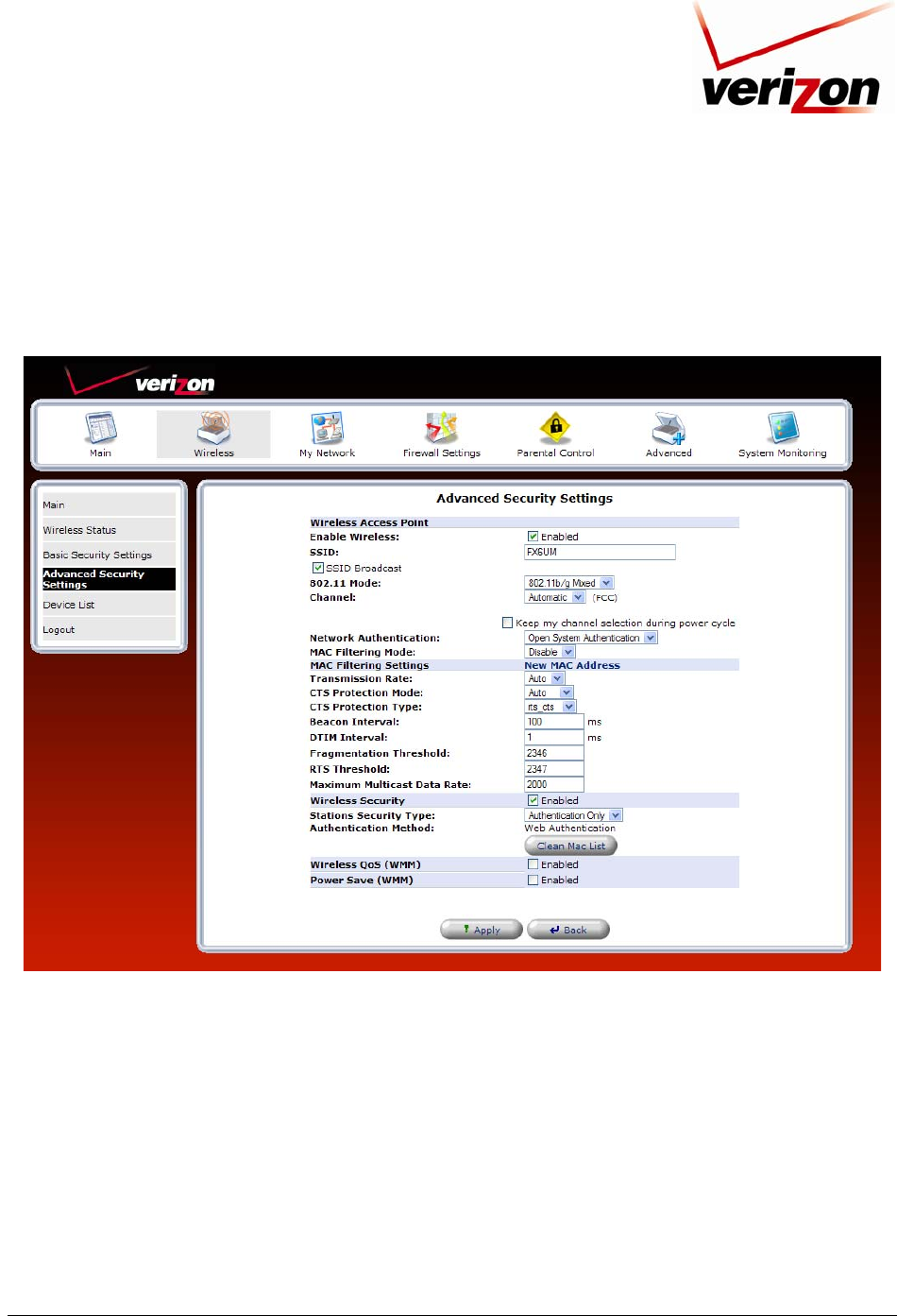The width and height of the screenshot is (897, 1316).
Task: Click the Web Authentication text
Action: tap(569, 829)
